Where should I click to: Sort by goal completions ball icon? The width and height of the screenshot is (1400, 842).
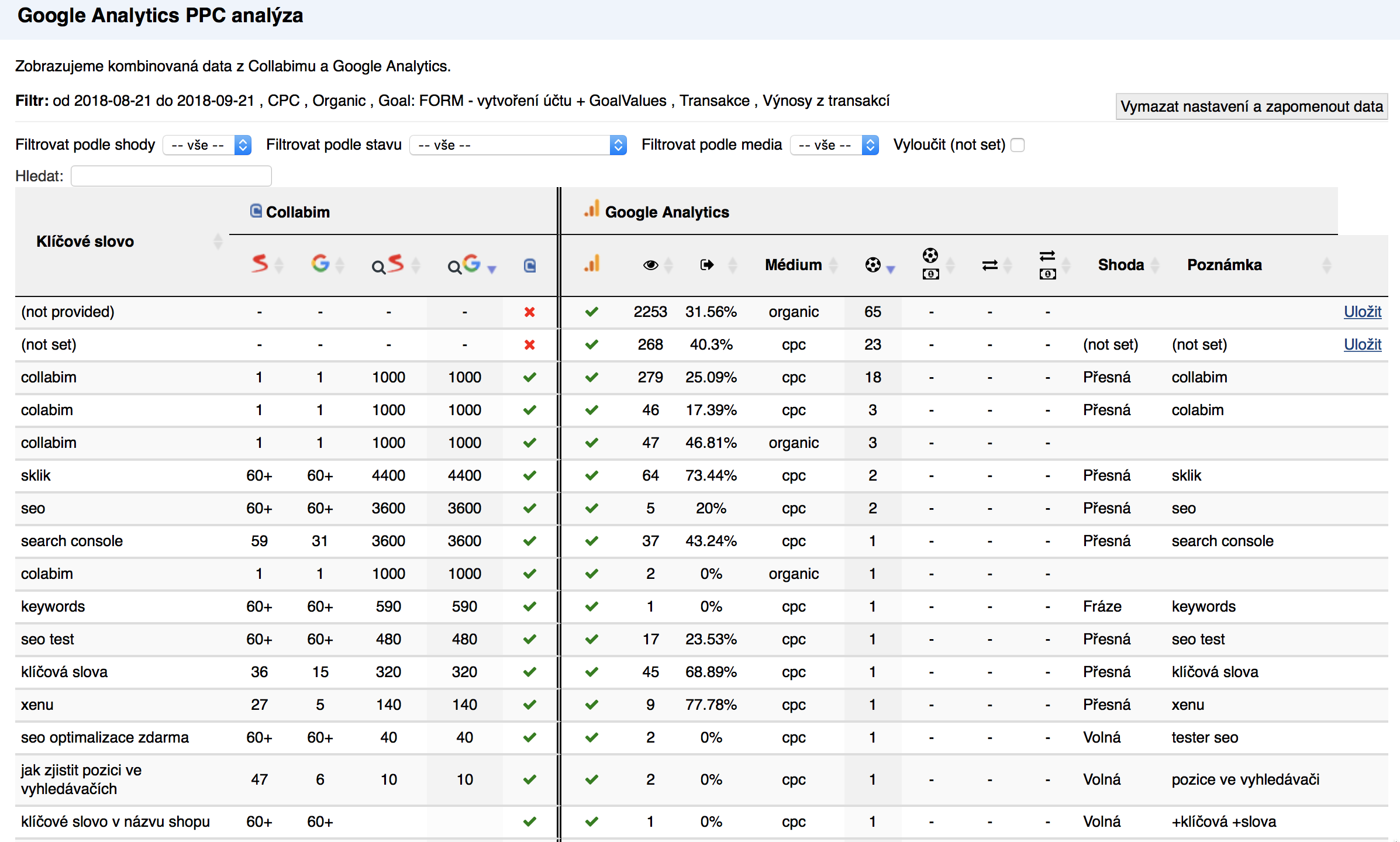click(873, 265)
